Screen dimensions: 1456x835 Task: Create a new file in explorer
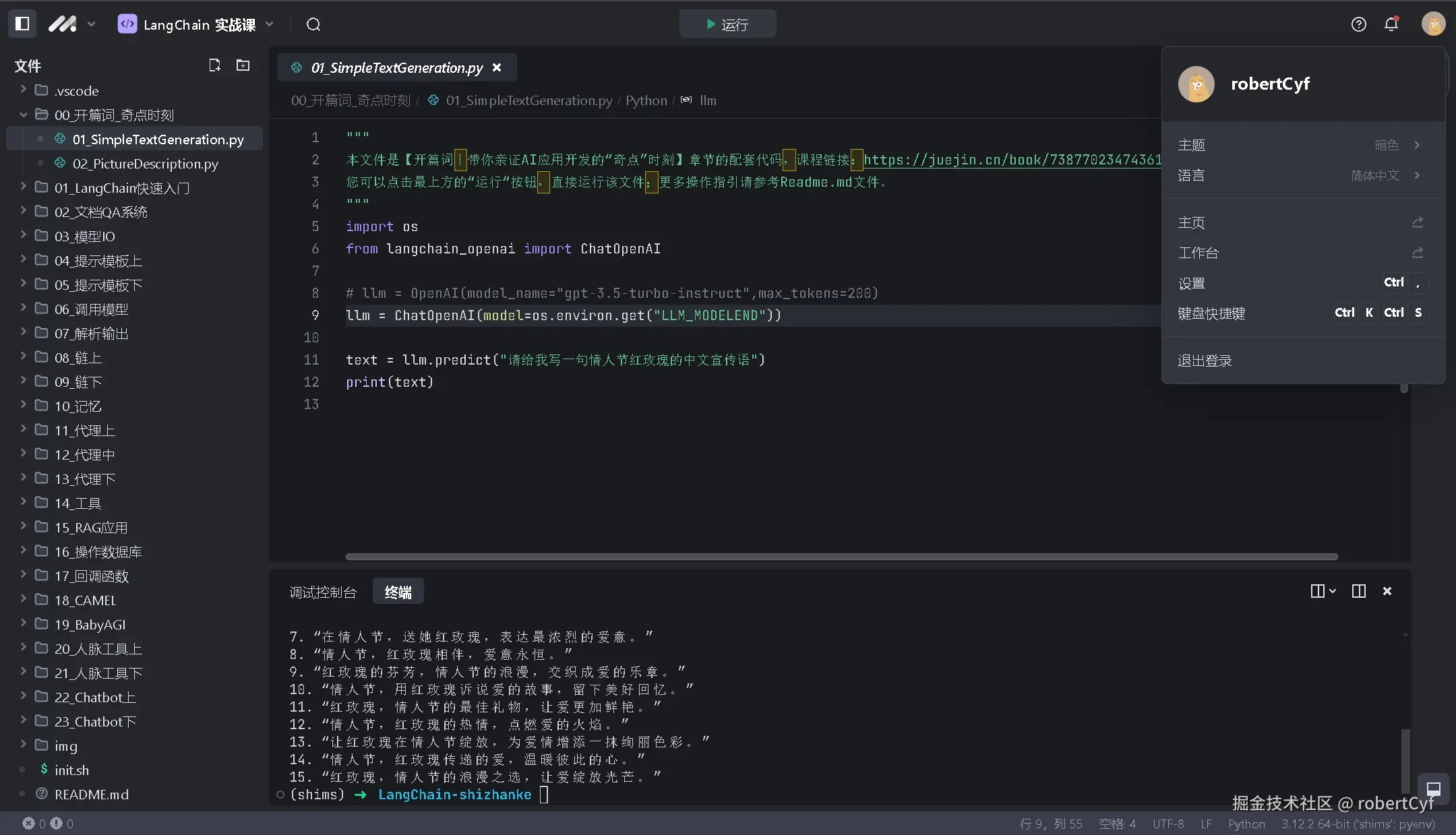214,65
